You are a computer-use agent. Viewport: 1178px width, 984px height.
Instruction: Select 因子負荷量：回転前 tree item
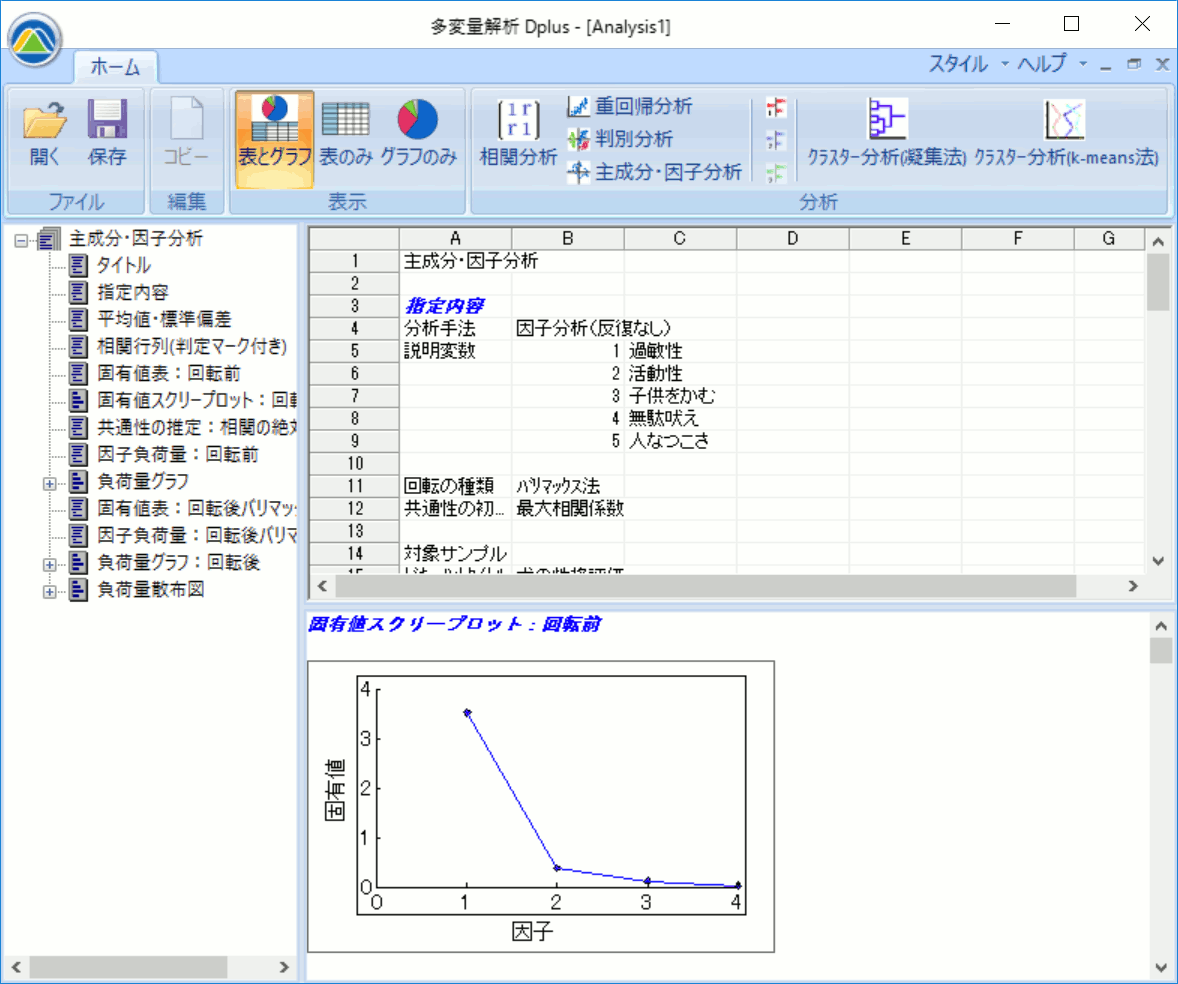[178, 454]
